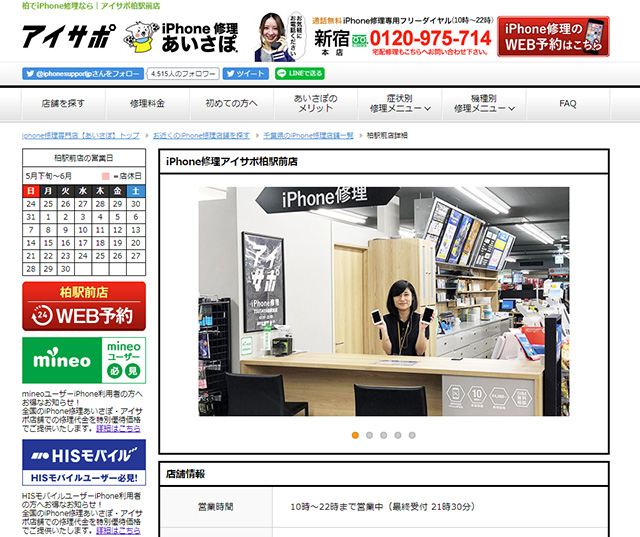The width and height of the screenshot is (640, 537).
Task: Click the アイサポ logo in the header
Action: (x=69, y=37)
